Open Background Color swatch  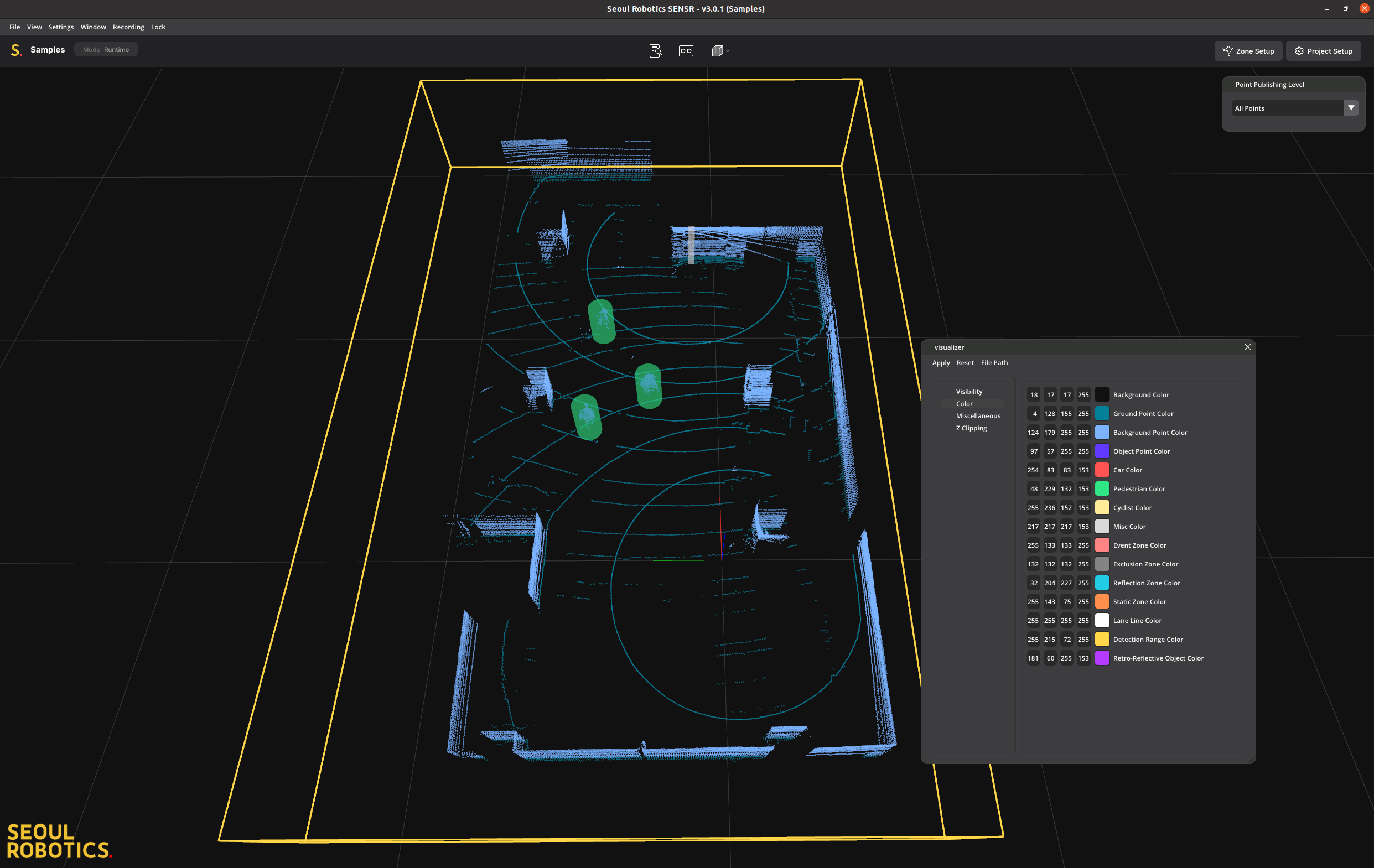(1102, 394)
